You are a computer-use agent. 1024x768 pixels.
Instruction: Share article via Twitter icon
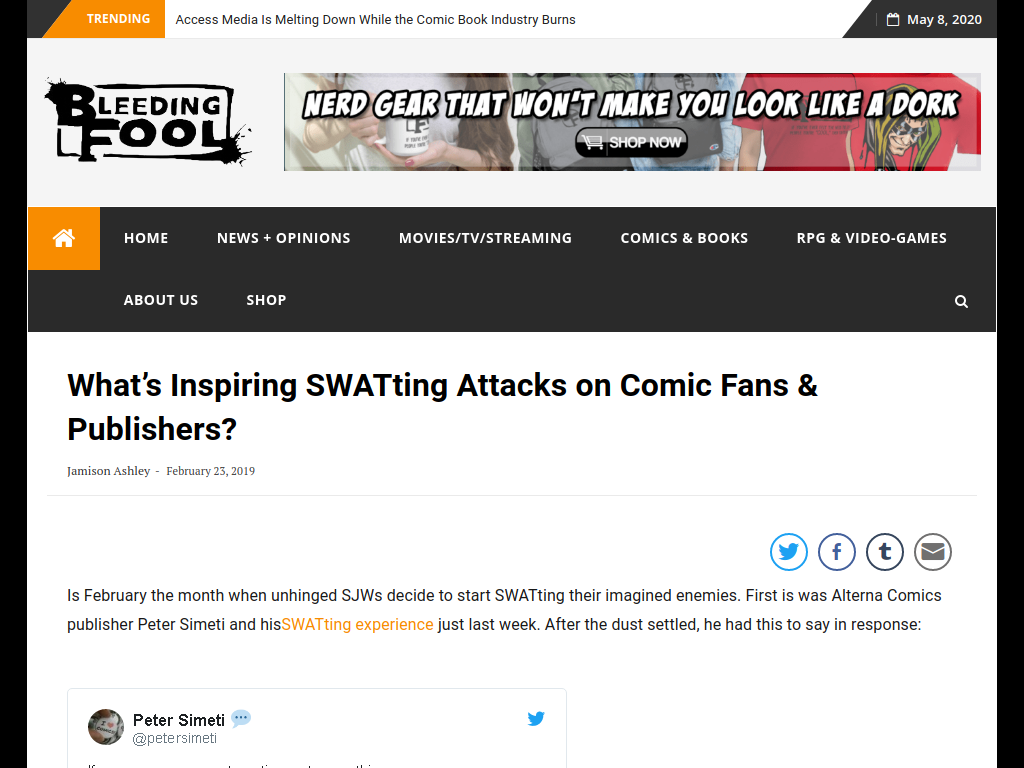click(x=788, y=552)
